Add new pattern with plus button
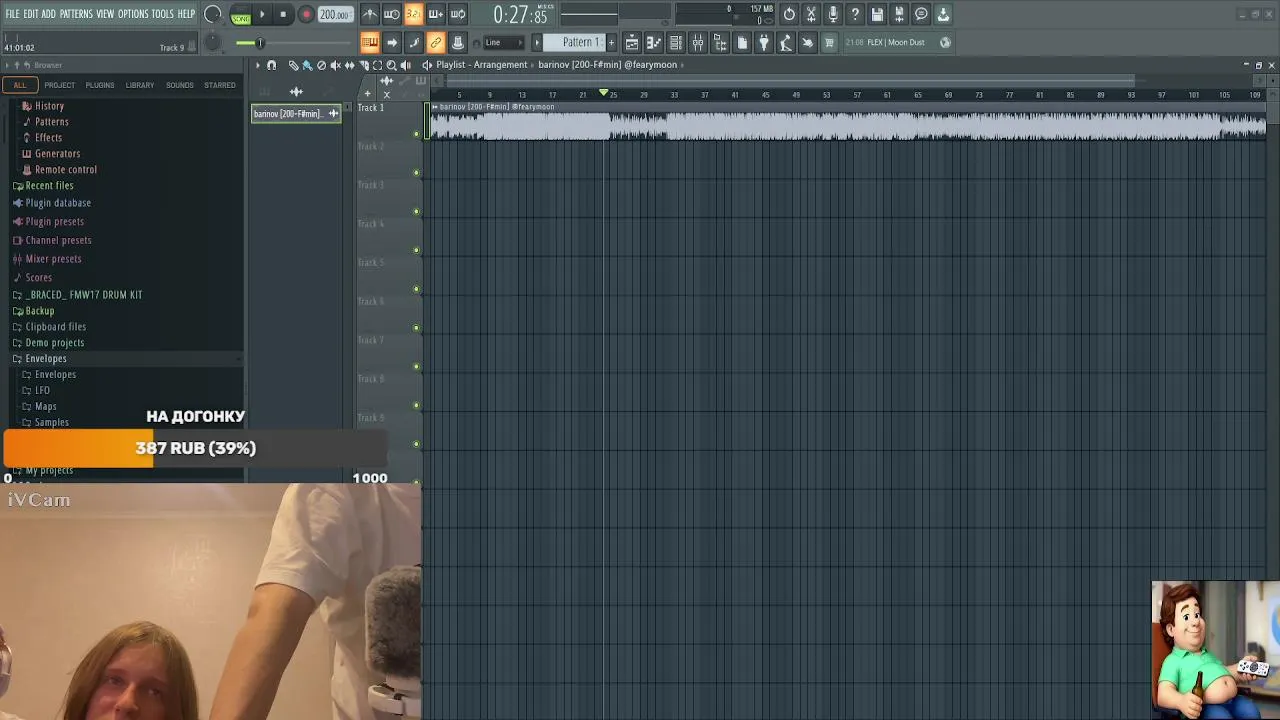Viewport: 1280px width, 720px height. pos(611,42)
